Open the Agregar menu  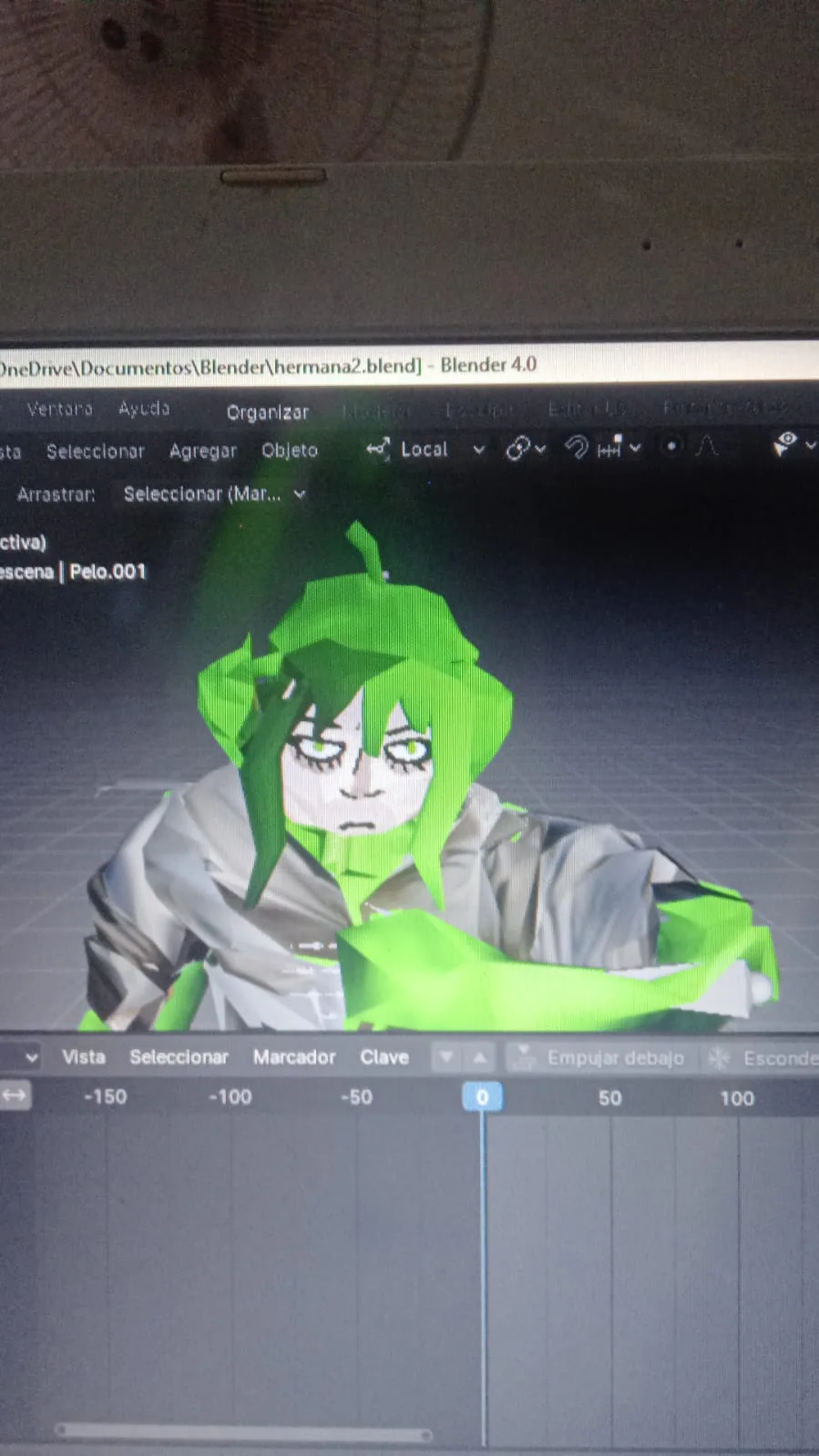click(x=203, y=451)
